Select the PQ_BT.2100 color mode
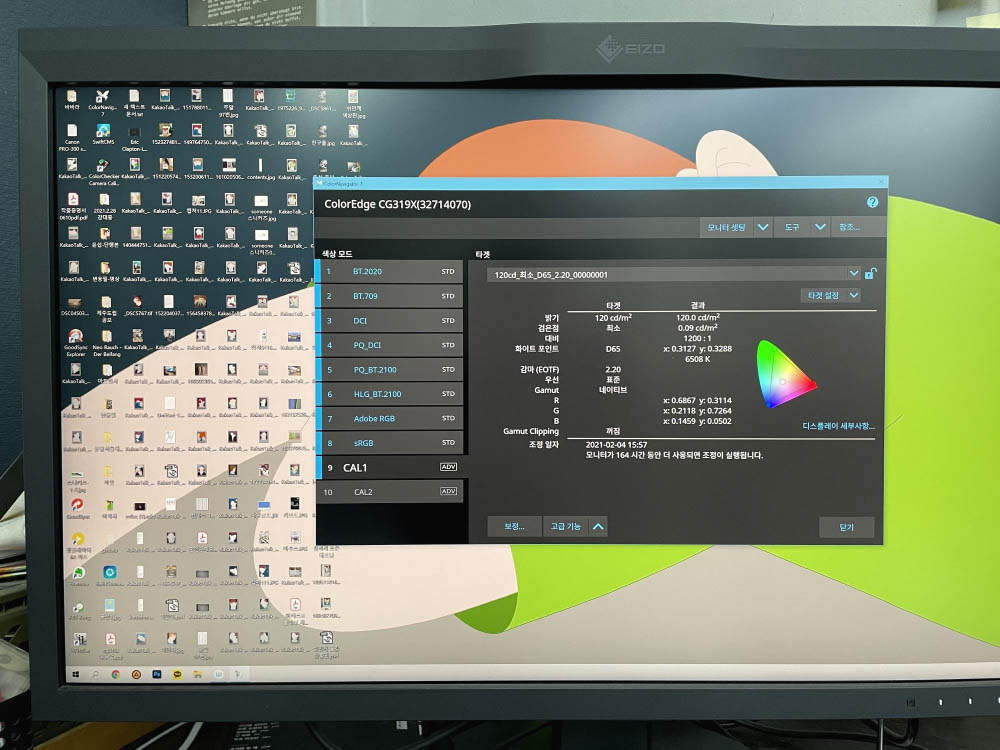The image size is (1000, 750). 390,369
